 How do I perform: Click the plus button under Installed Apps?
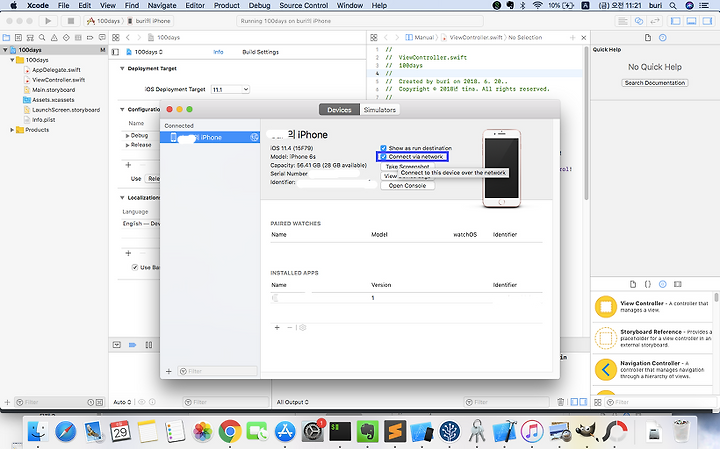(x=277, y=327)
